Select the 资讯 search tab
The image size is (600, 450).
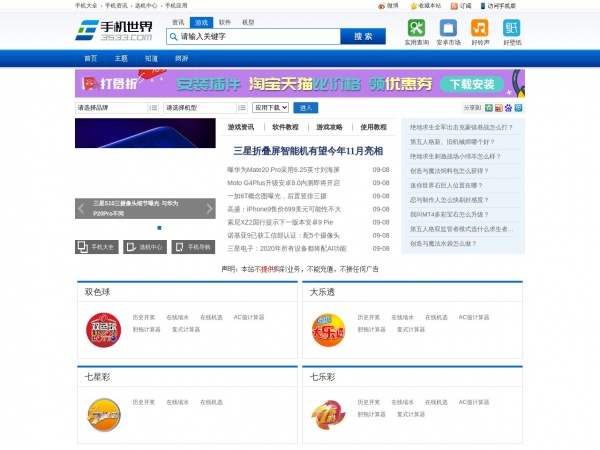tap(178, 23)
